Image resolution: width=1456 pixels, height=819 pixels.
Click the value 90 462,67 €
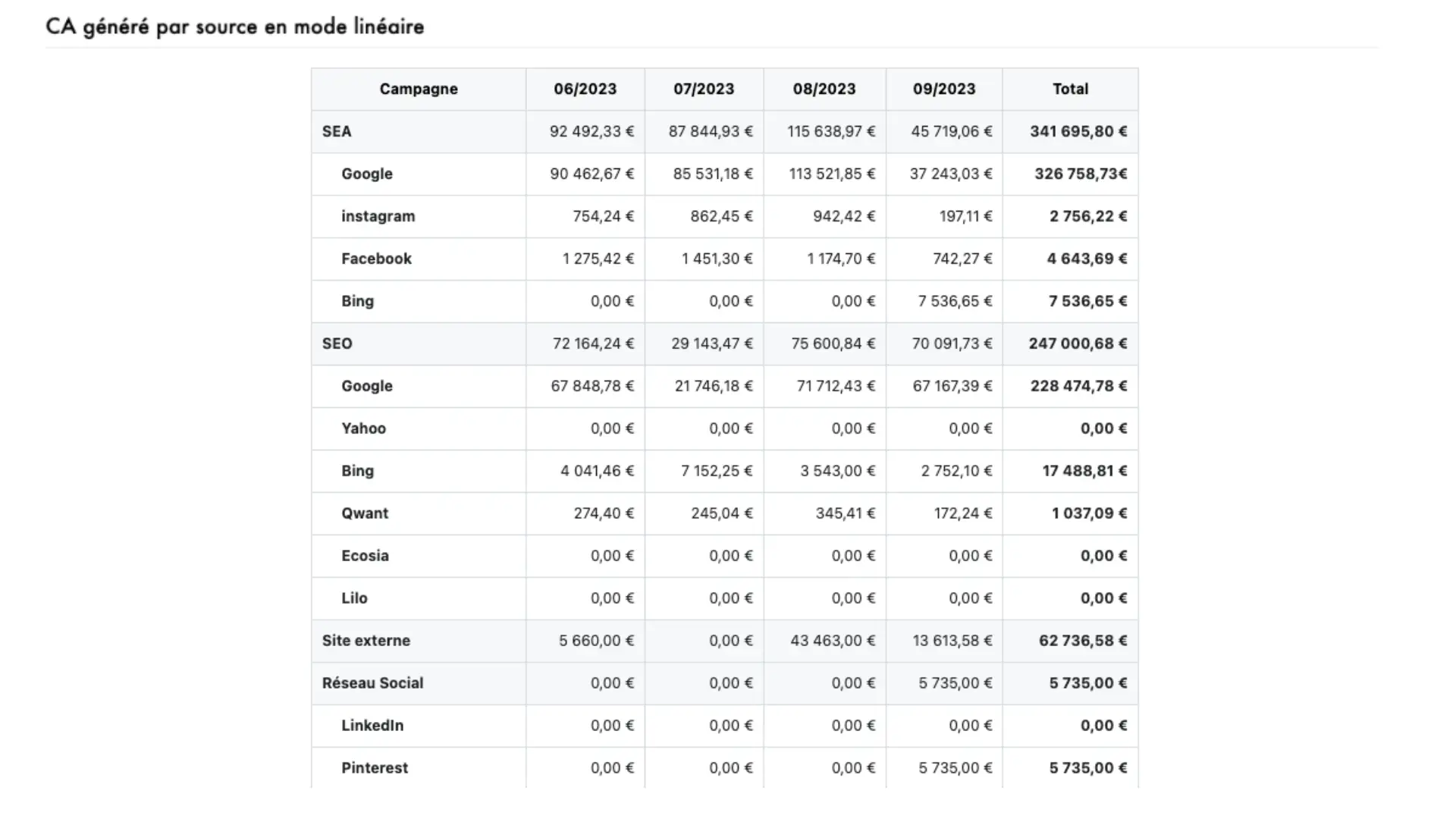(591, 174)
